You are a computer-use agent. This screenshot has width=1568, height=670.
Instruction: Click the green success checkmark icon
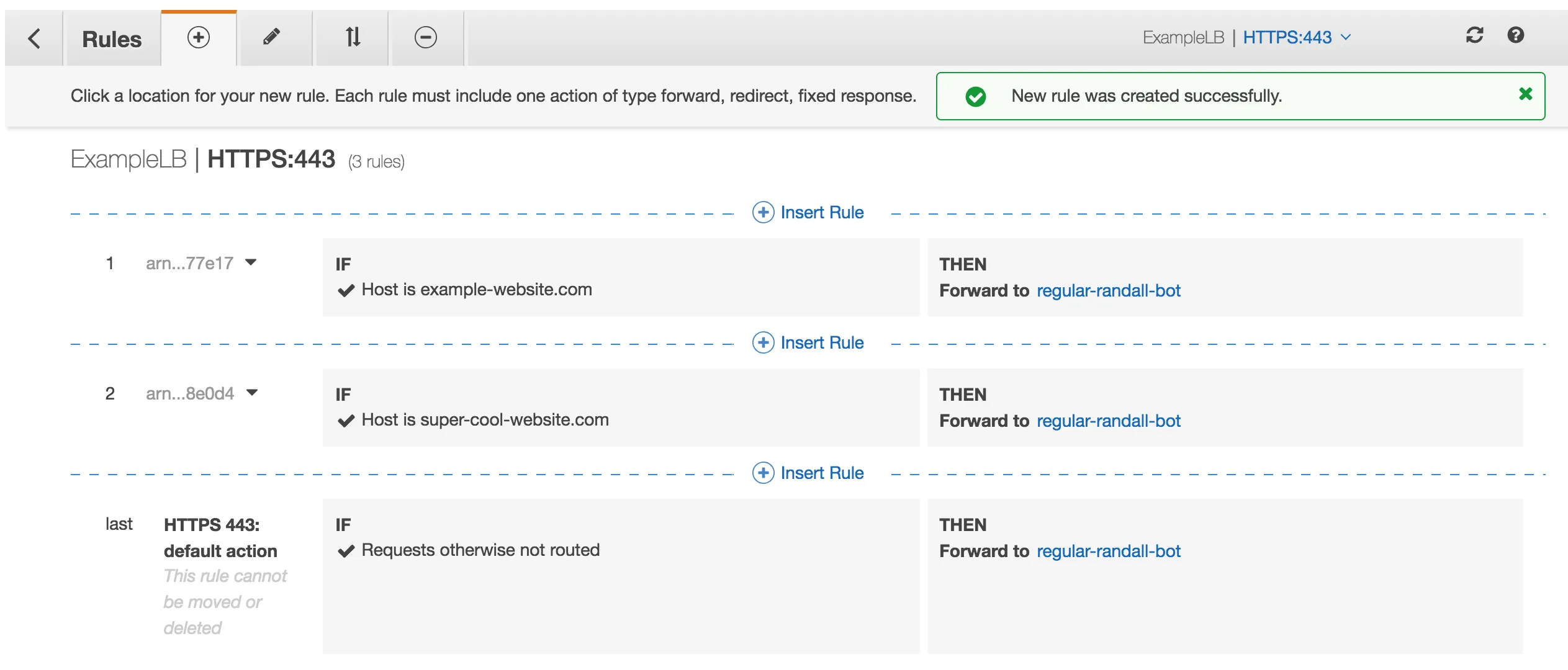click(x=976, y=97)
